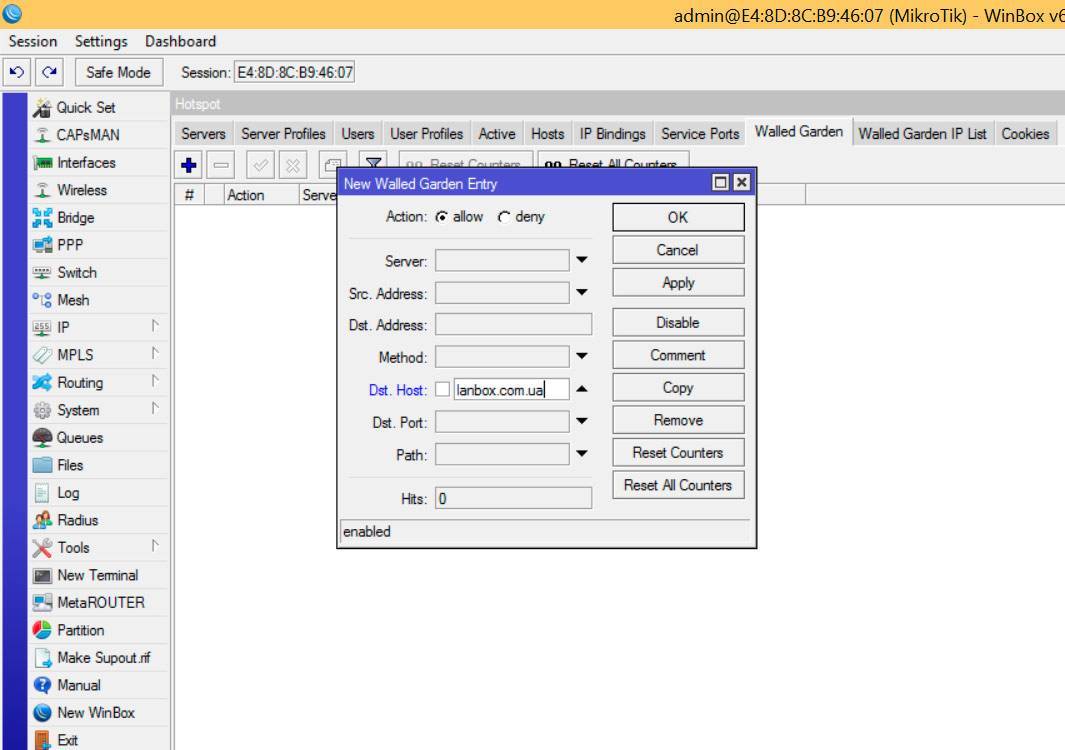Click the Dst. Address input field
This screenshot has width=1065, height=750.
click(x=513, y=325)
